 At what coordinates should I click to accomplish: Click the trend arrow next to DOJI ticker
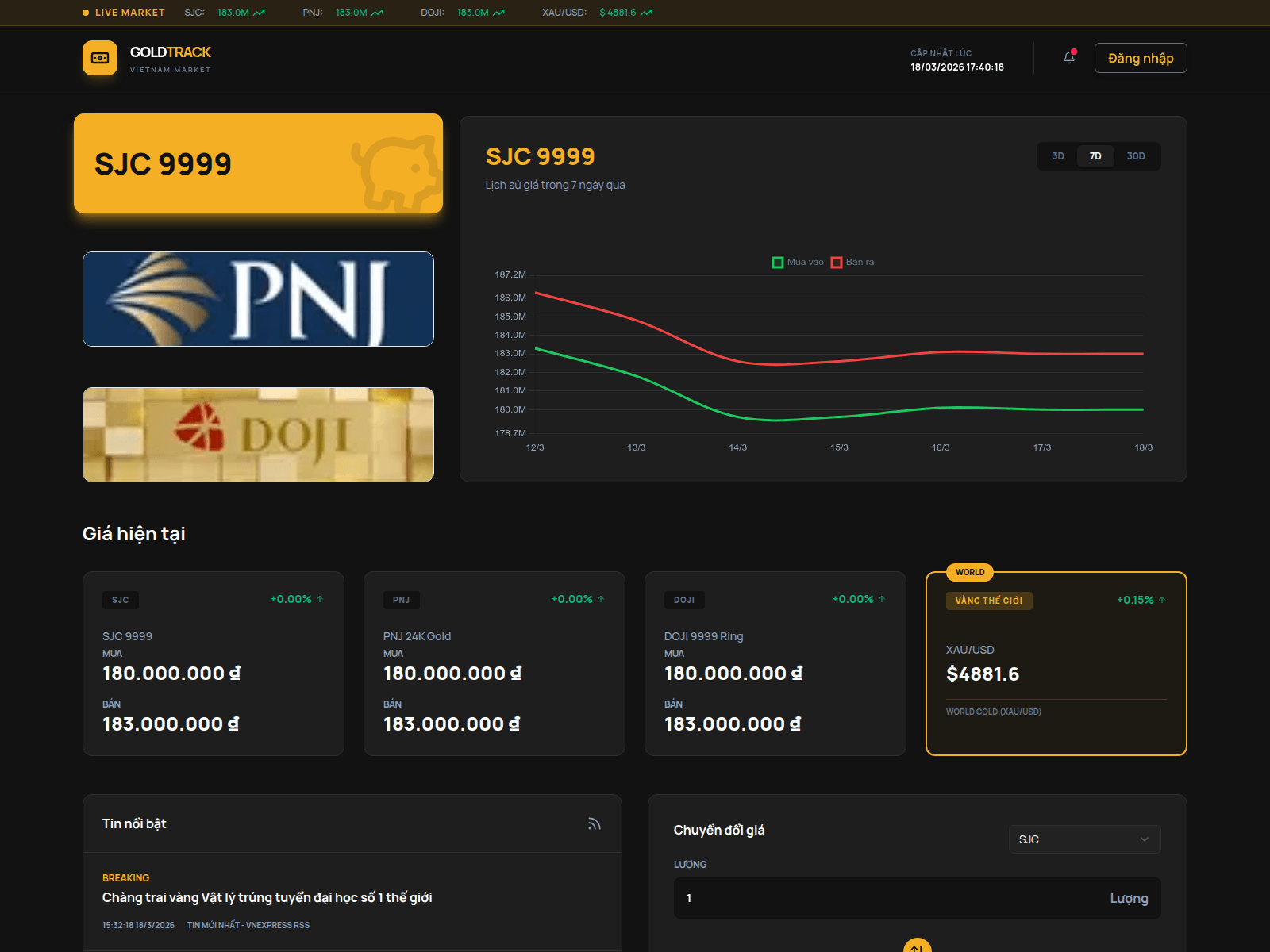click(499, 13)
